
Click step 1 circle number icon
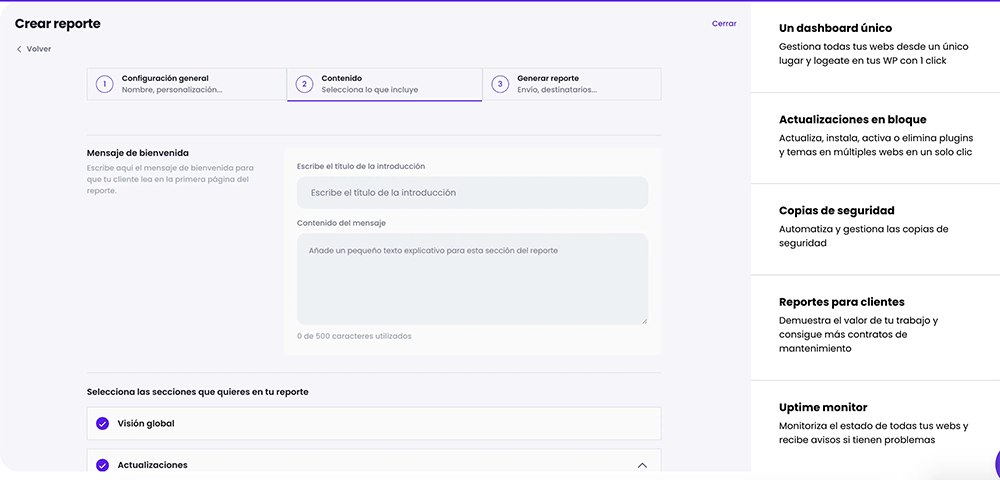105,84
